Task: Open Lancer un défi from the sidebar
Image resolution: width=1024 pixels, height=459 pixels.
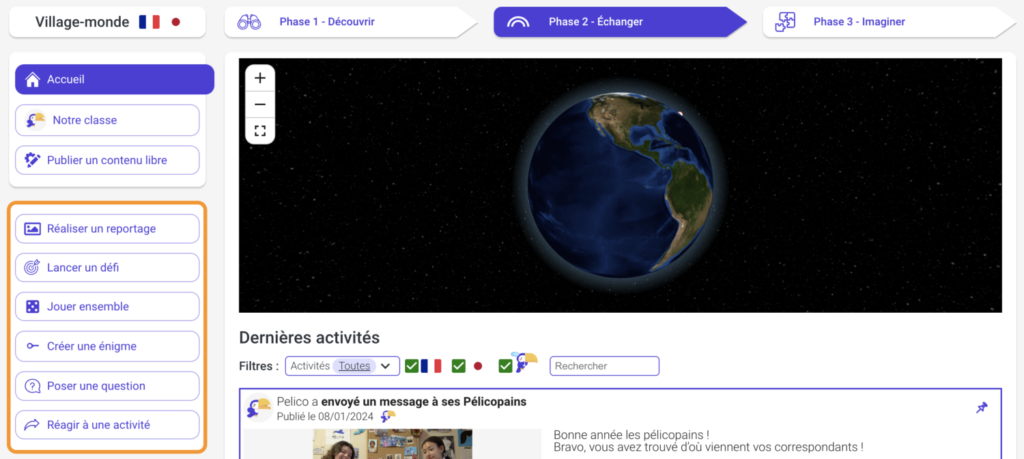Action: [x=107, y=268]
